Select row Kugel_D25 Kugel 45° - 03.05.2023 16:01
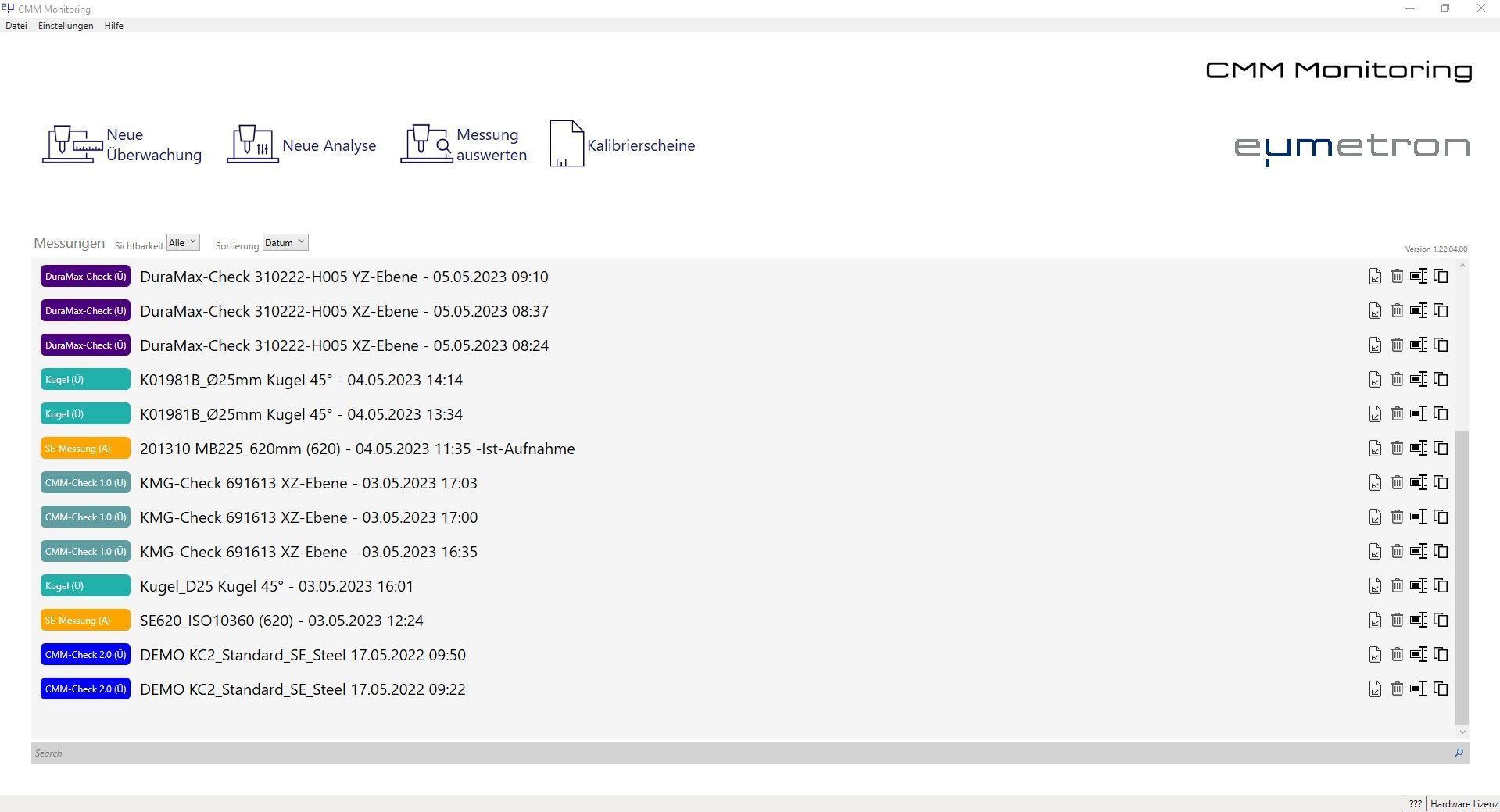Viewport: 1500px width, 812px height. [x=743, y=586]
